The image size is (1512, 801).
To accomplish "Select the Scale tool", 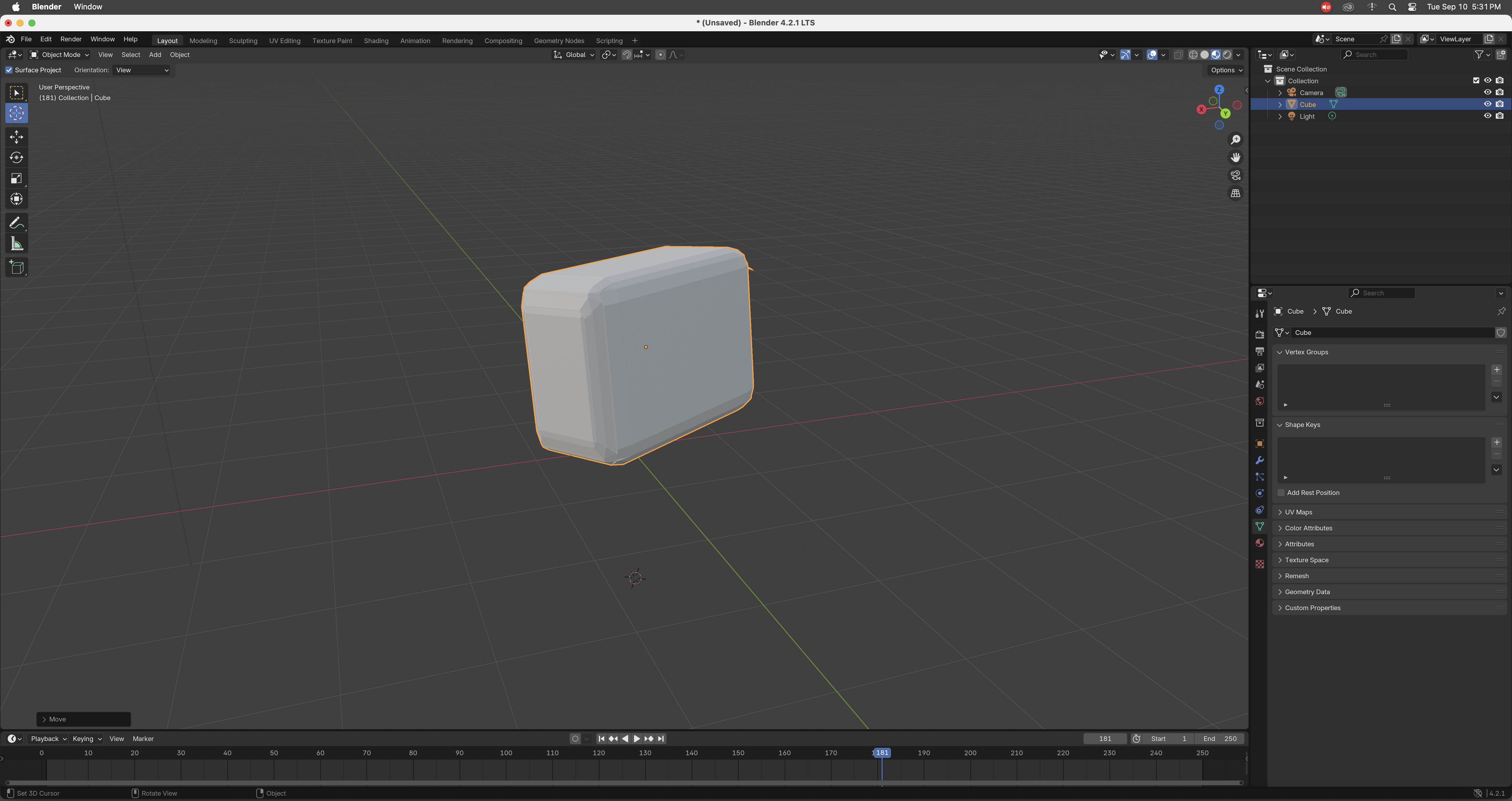I will [17, 178].
